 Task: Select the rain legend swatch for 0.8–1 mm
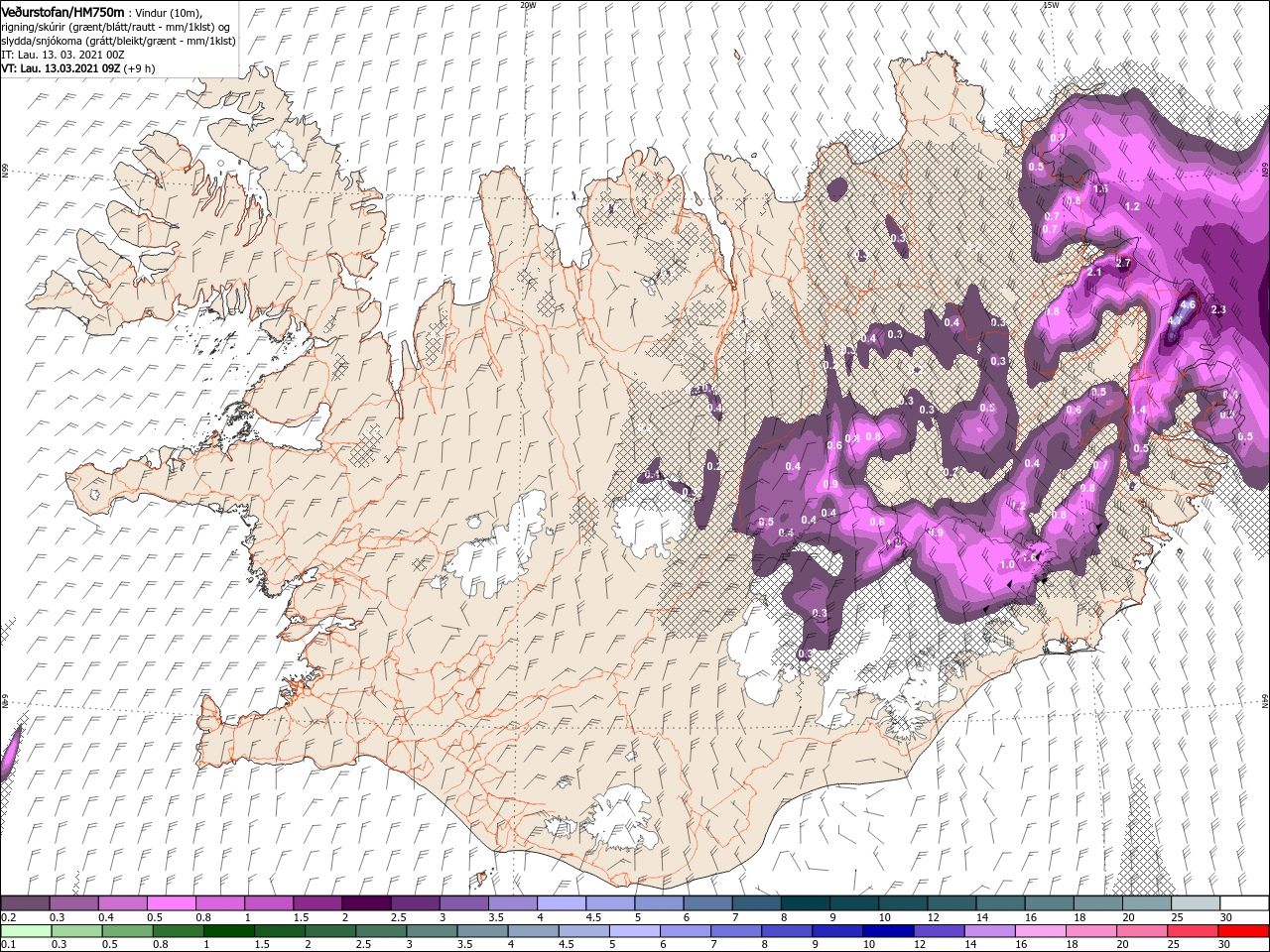[178, 931]
